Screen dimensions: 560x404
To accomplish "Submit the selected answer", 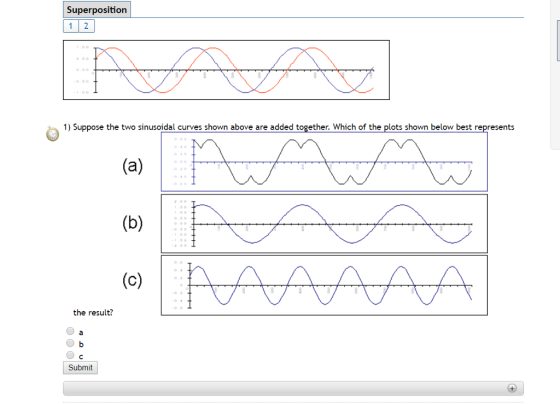I will (x=80, y=368).
